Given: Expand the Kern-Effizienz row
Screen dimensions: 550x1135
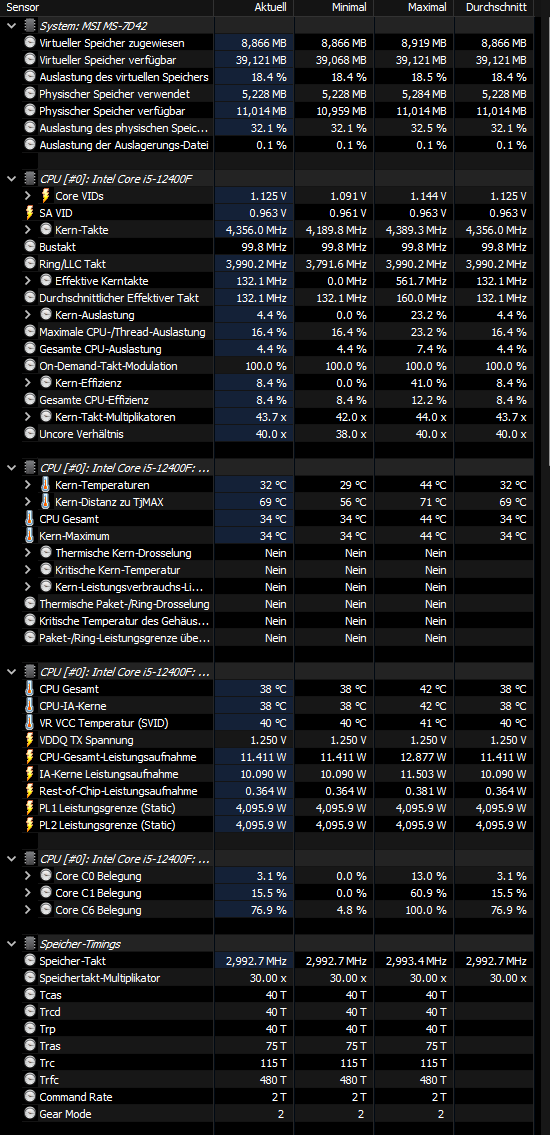Looking at the screenshot, I should 28,382.
